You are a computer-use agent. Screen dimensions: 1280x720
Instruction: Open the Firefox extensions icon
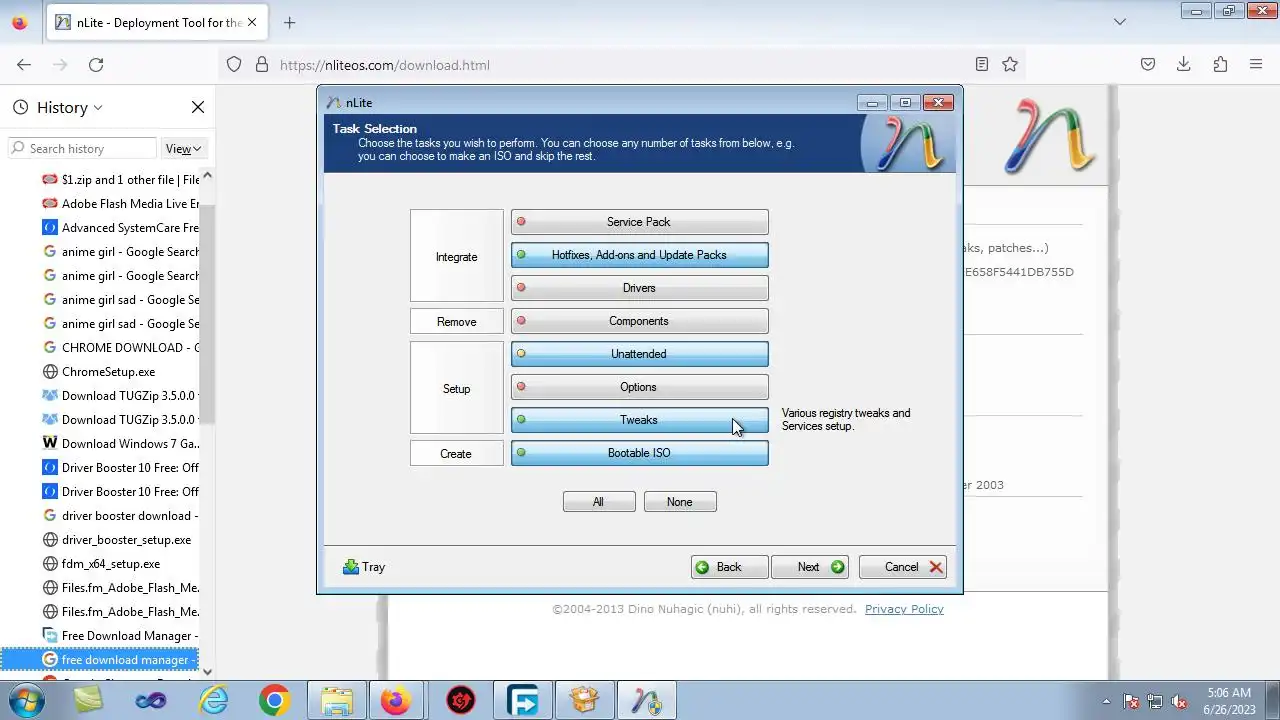pos(1220,64)
